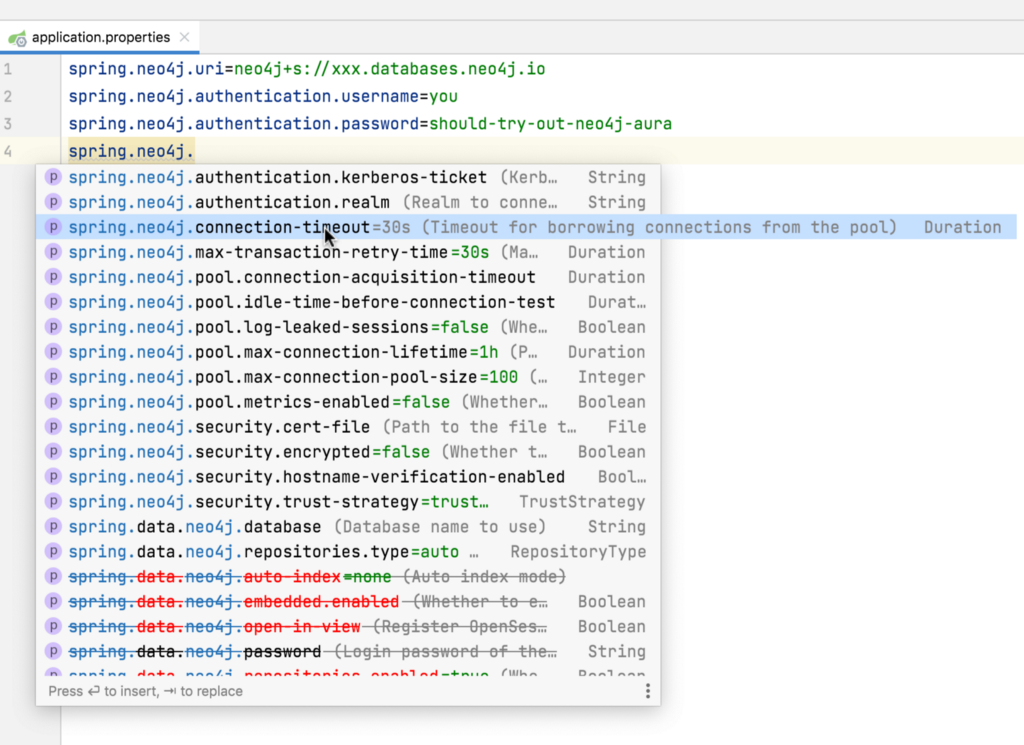Click property icon beside pool.max-connection-pool-size
Viewport: 1024px width, 745px height.
(54, 377)
